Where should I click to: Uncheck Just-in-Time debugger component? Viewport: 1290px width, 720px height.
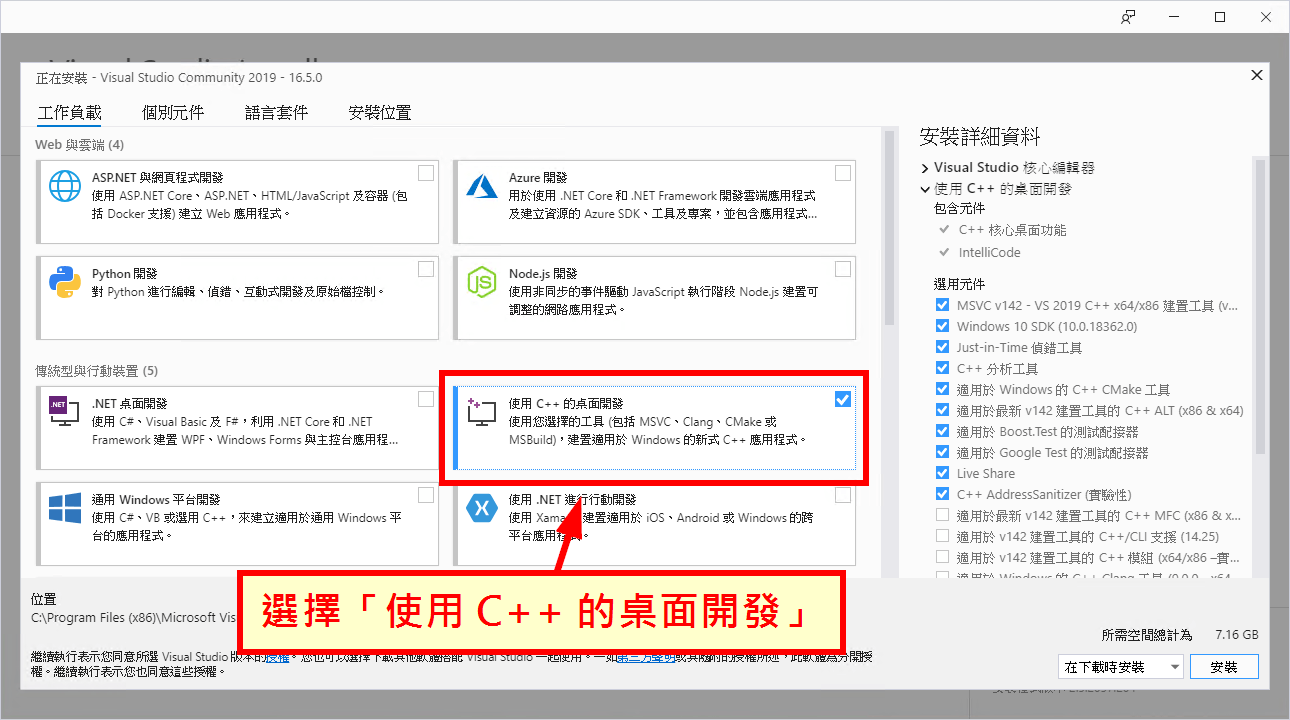tap(942, 347)
